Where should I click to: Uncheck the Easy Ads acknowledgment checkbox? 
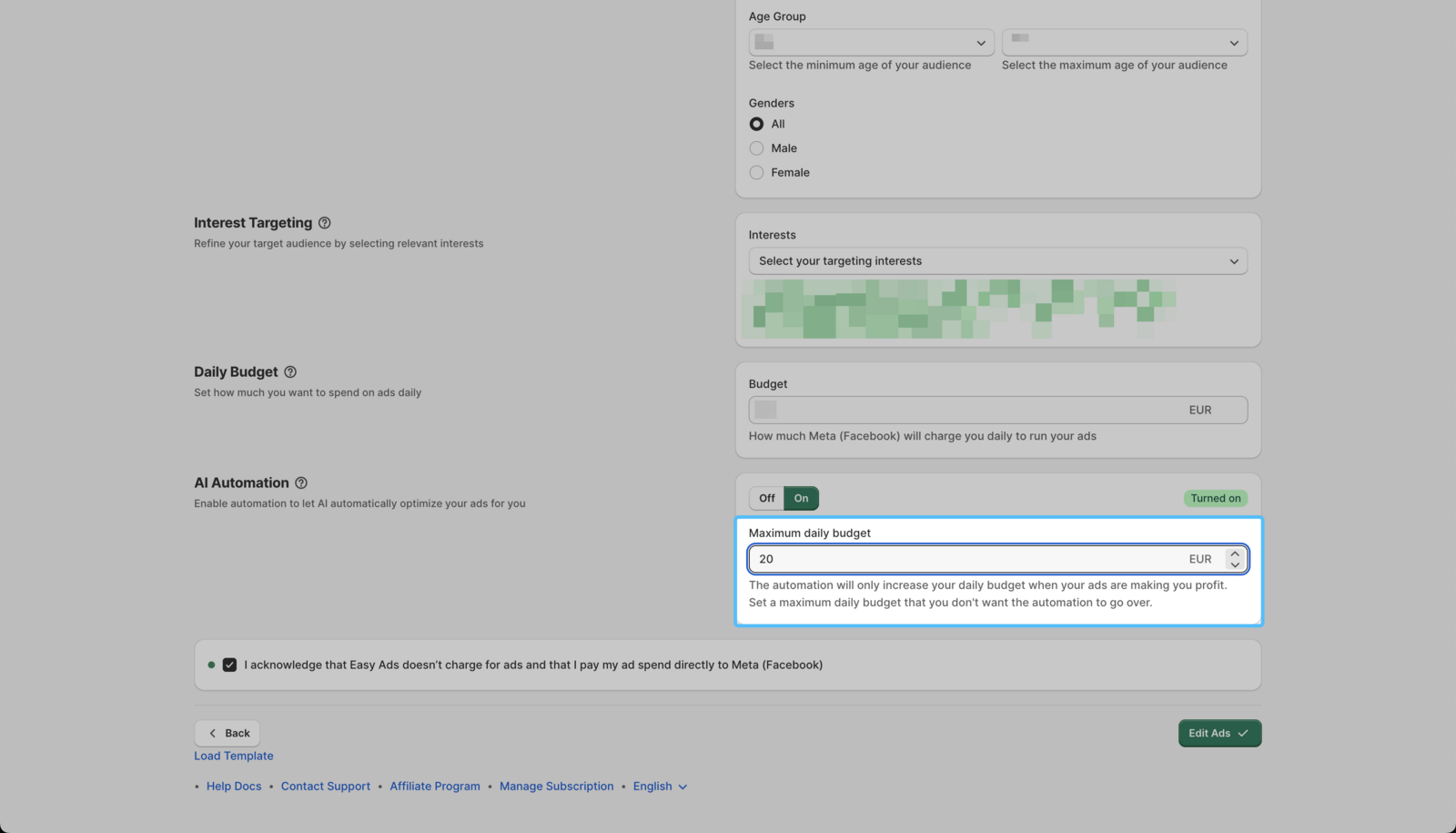pyautogui.click(x=229, y=665)
